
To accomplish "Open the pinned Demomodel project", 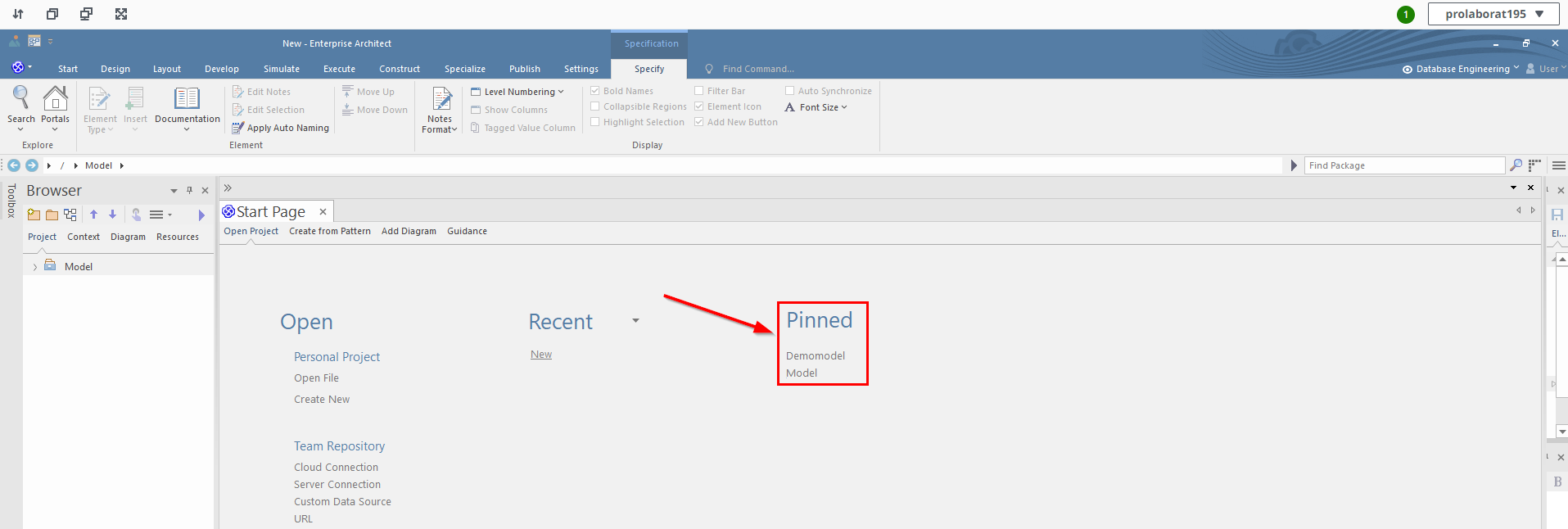I will click(x=816, y=355).
